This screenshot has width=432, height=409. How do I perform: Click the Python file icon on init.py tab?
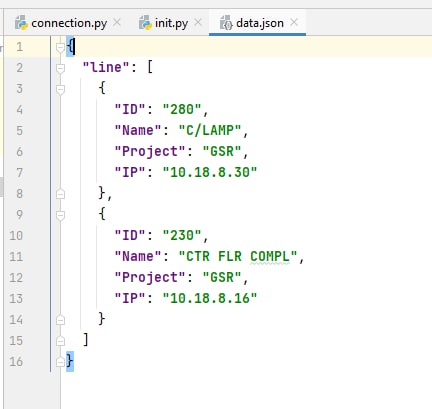(145, 23)
